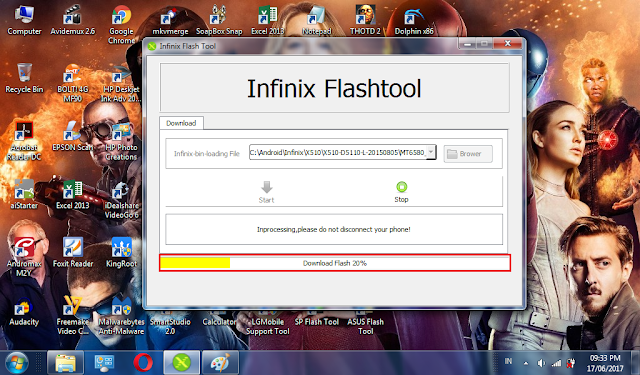Open HP Photo Creations shortcut
The width and height of the screenshot is (640, 375).
coord(121,141)
